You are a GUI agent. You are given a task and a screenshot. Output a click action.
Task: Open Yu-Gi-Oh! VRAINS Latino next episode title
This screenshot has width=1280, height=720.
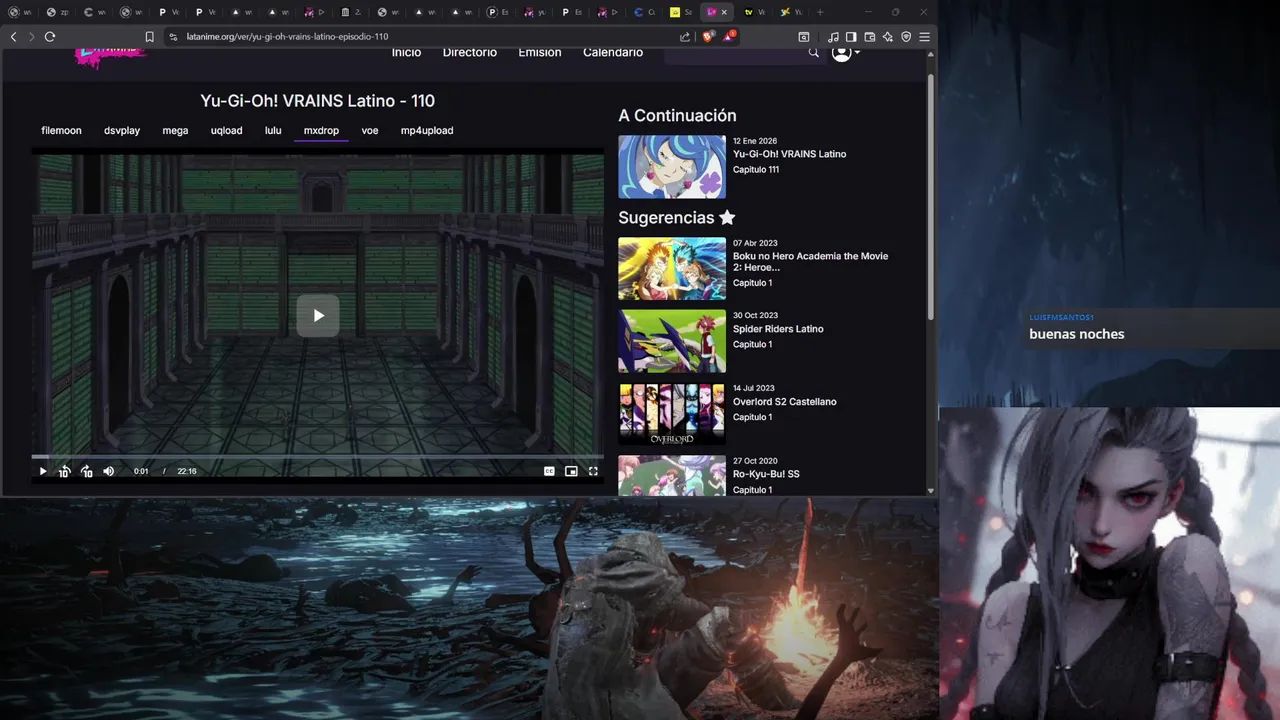pyautogui.click(x=789, y=154)
